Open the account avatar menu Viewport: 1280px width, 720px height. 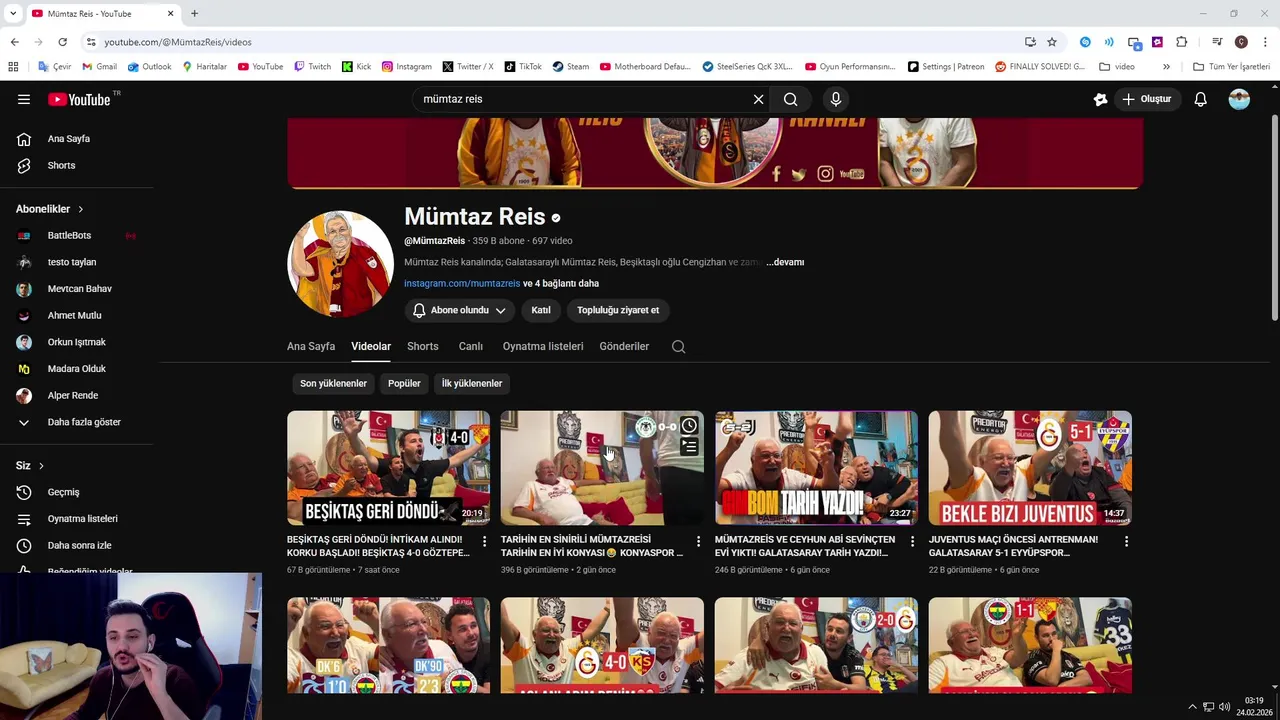[x=1239, y=99]
